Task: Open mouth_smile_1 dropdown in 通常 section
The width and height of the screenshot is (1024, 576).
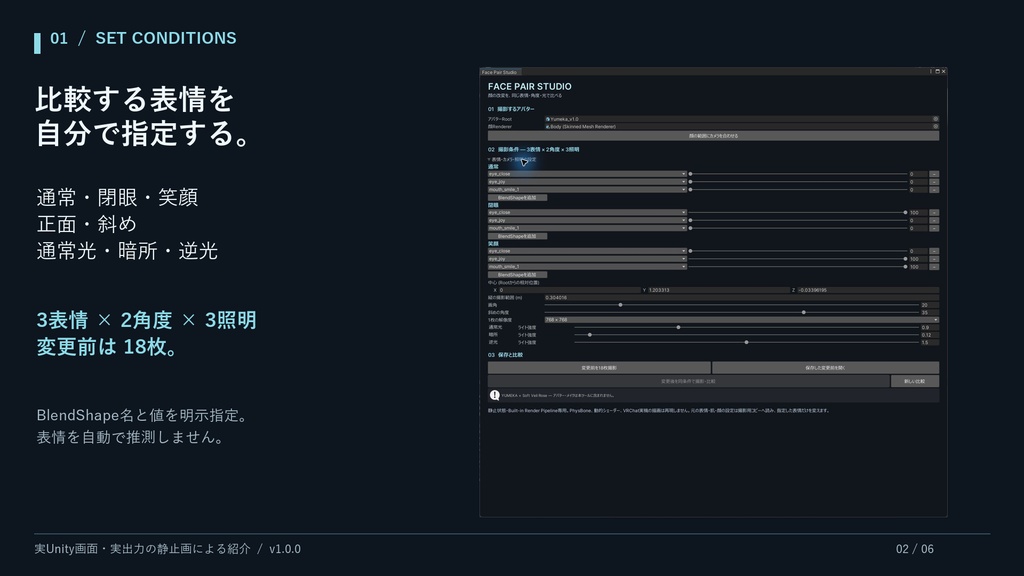Action: 586,189
